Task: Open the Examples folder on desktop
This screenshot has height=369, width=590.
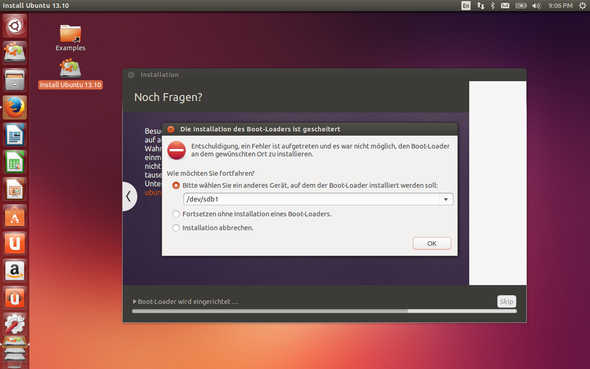Action: (70, 38)
